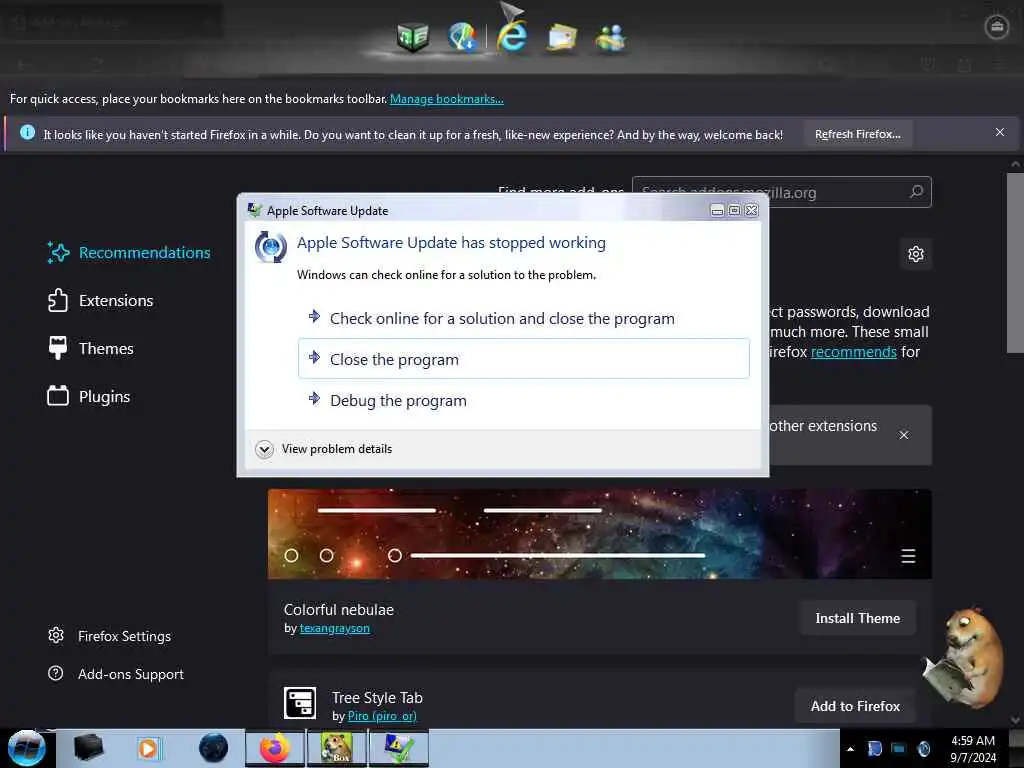The height and width of the screenshot is (768, 1024).
Task: Open the Messenger people dock icon
Action: [611, 38]
